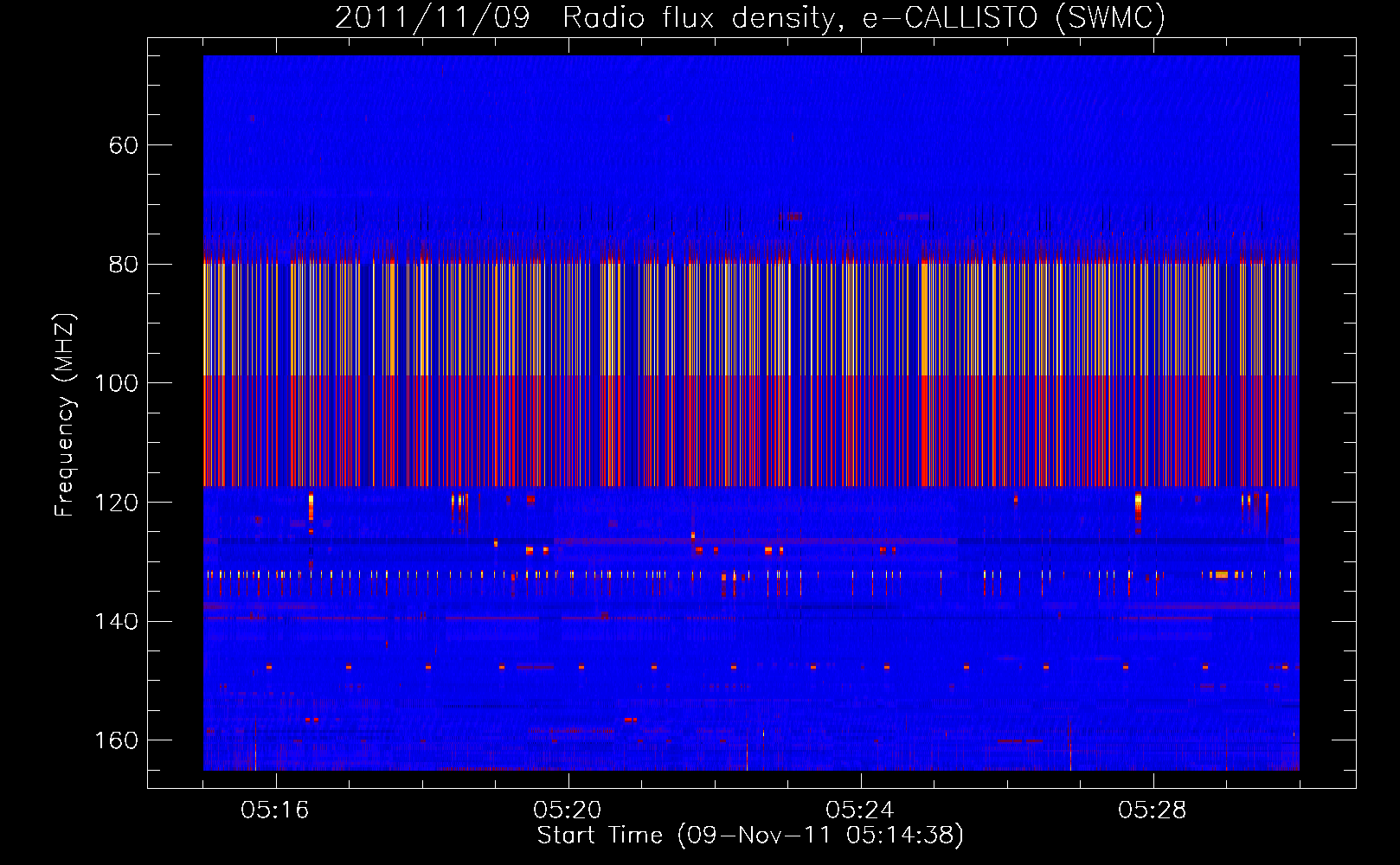Click the '80' frequency tick label
The height and width of the screenshot is (865, 1400).
[124, 265]
